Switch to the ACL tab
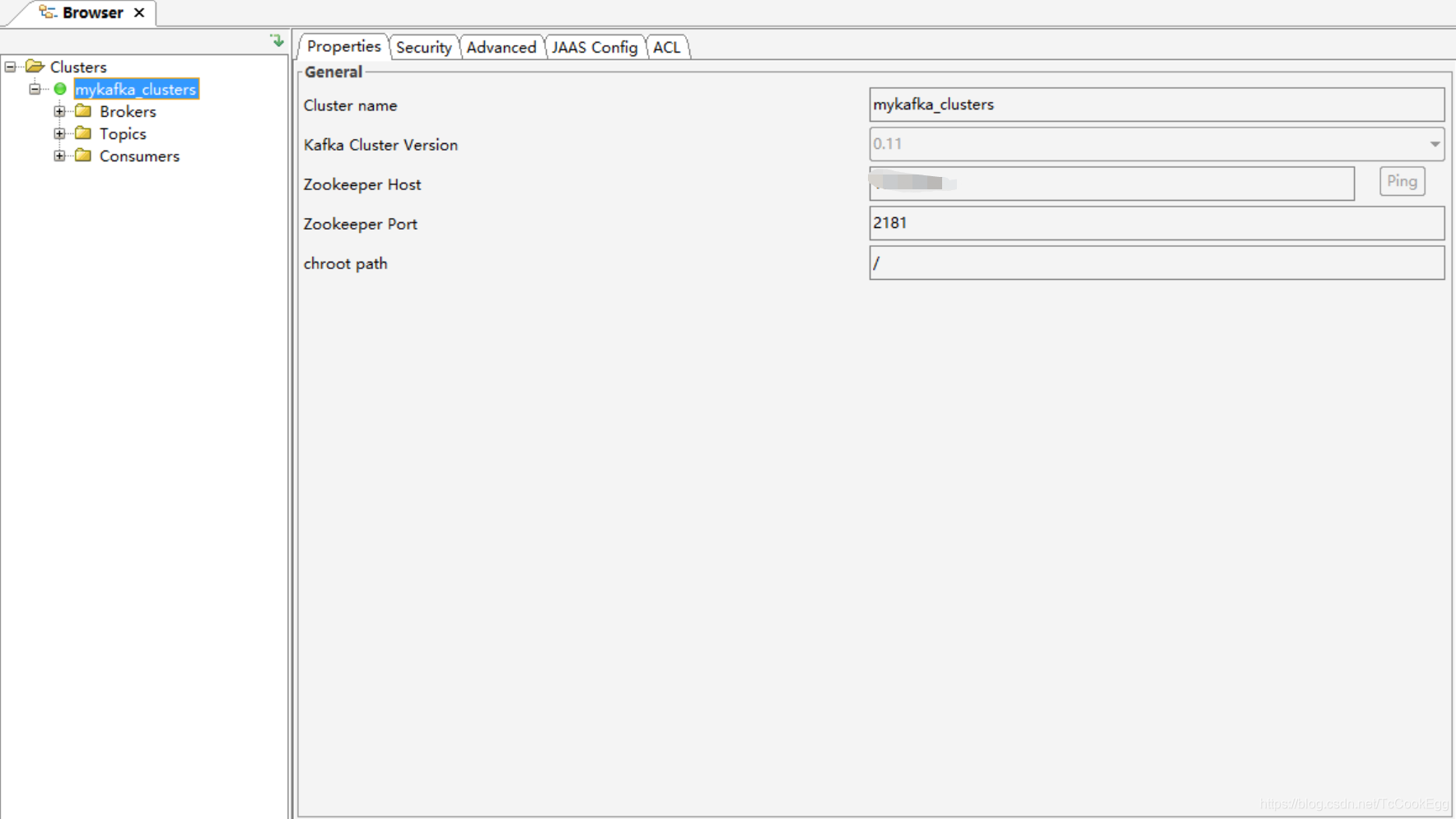Screen dimensions: 1456x819 click(667, 47)
